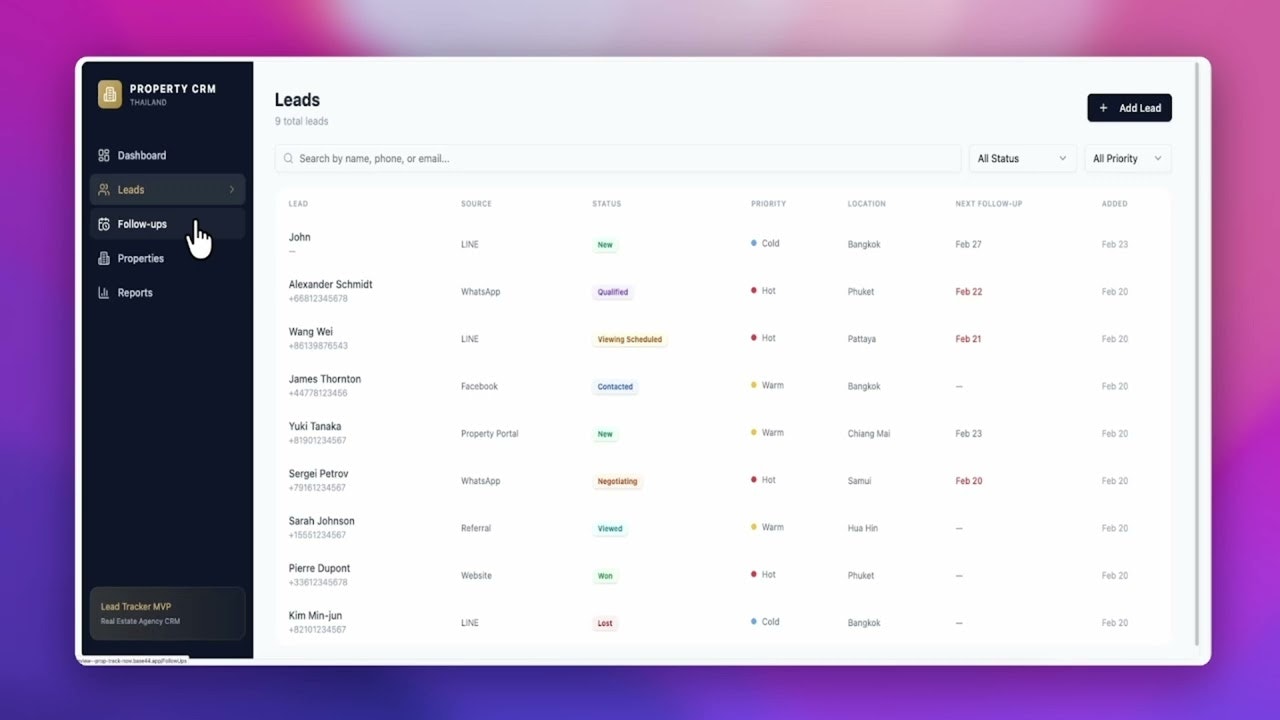Open the Reports section
The width and height of the screenshot is (1280, 720).
tap(167, 292)
